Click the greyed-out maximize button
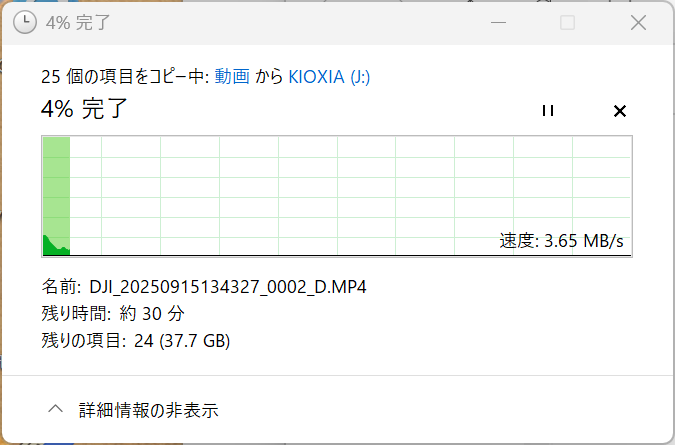The width and height of the screenshot is (675, 445). (x=567, y=22)
